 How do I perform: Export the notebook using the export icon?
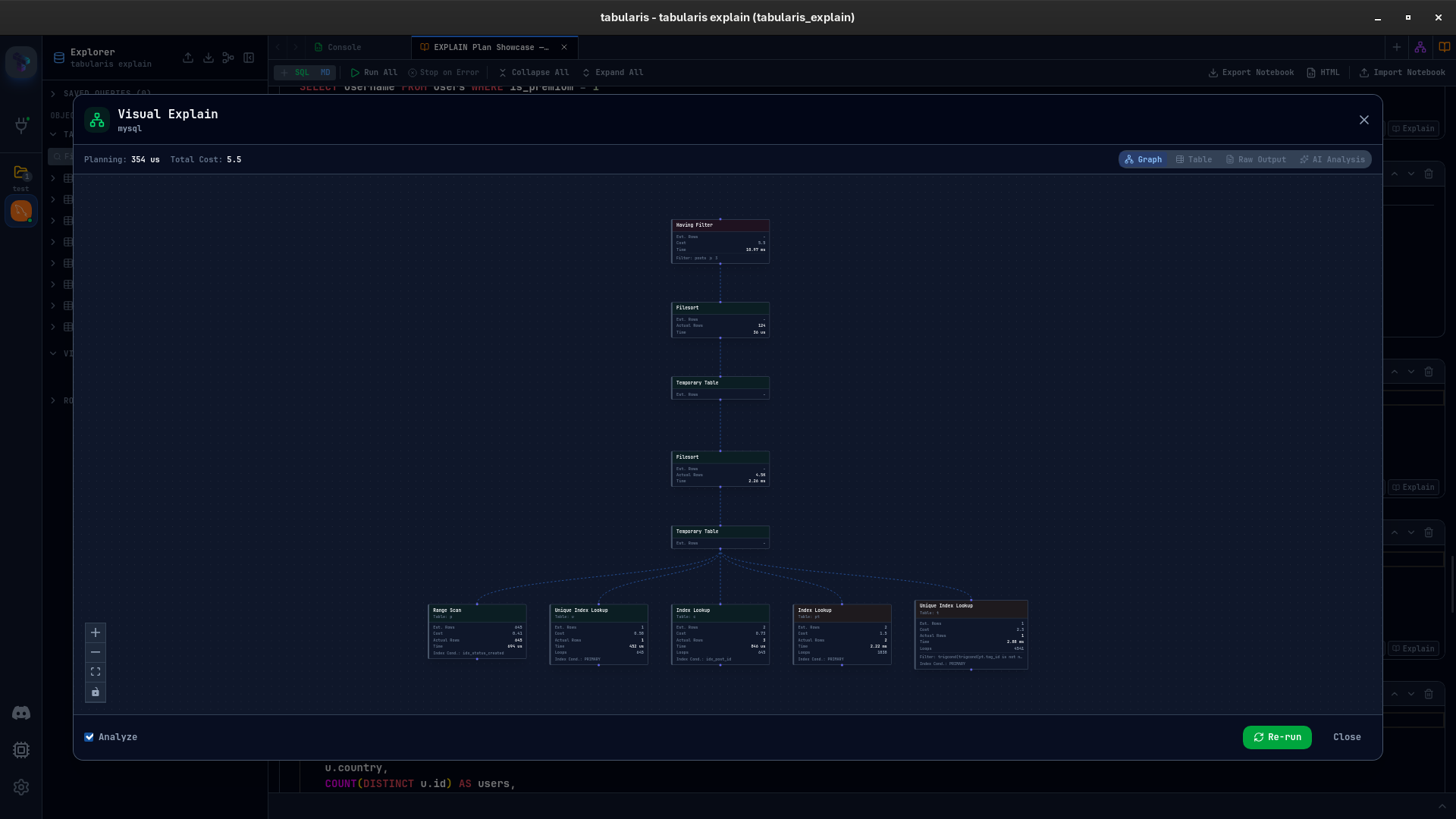click(1250, 72)
